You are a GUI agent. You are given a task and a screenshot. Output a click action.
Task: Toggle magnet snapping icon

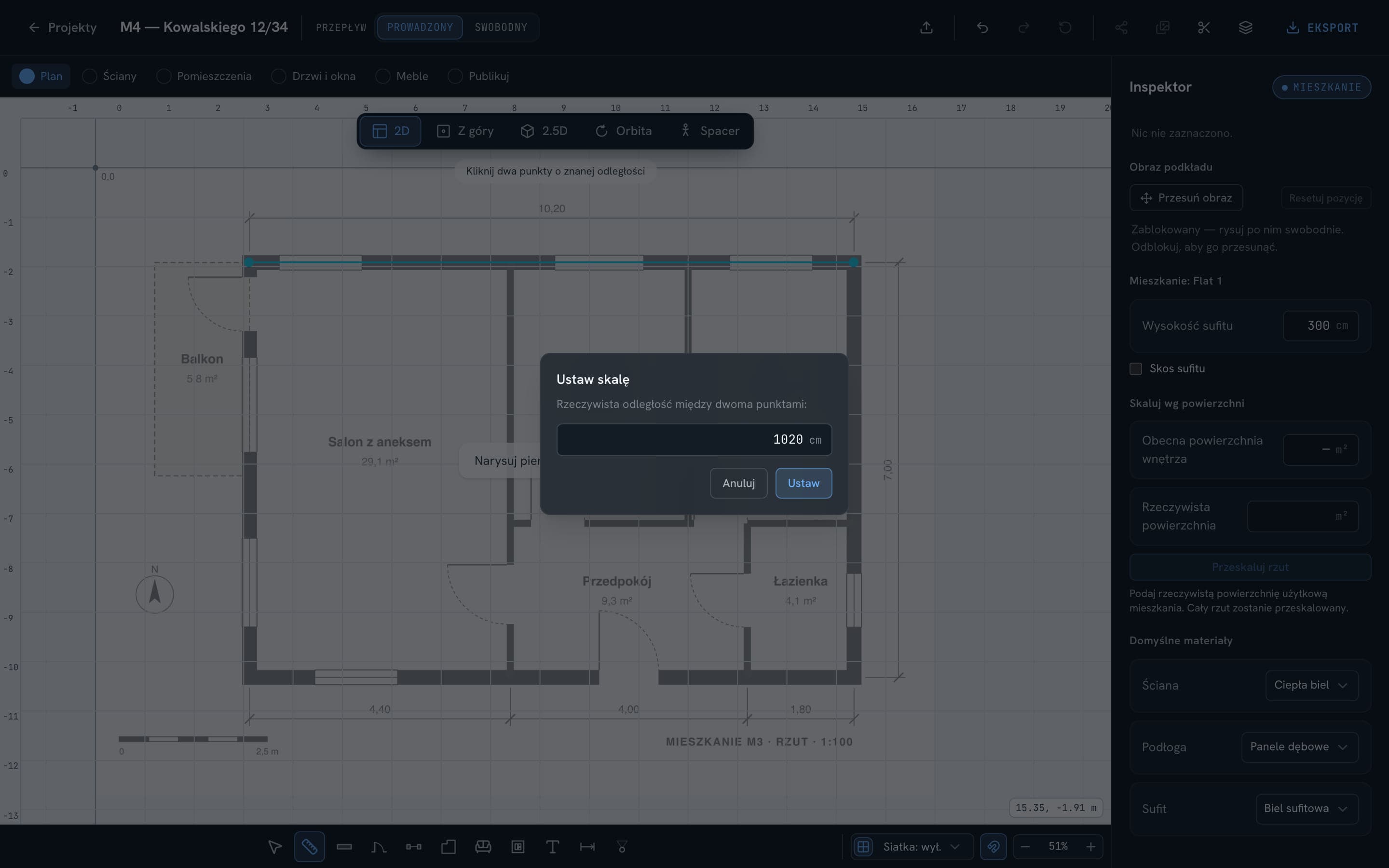(993, 847)
